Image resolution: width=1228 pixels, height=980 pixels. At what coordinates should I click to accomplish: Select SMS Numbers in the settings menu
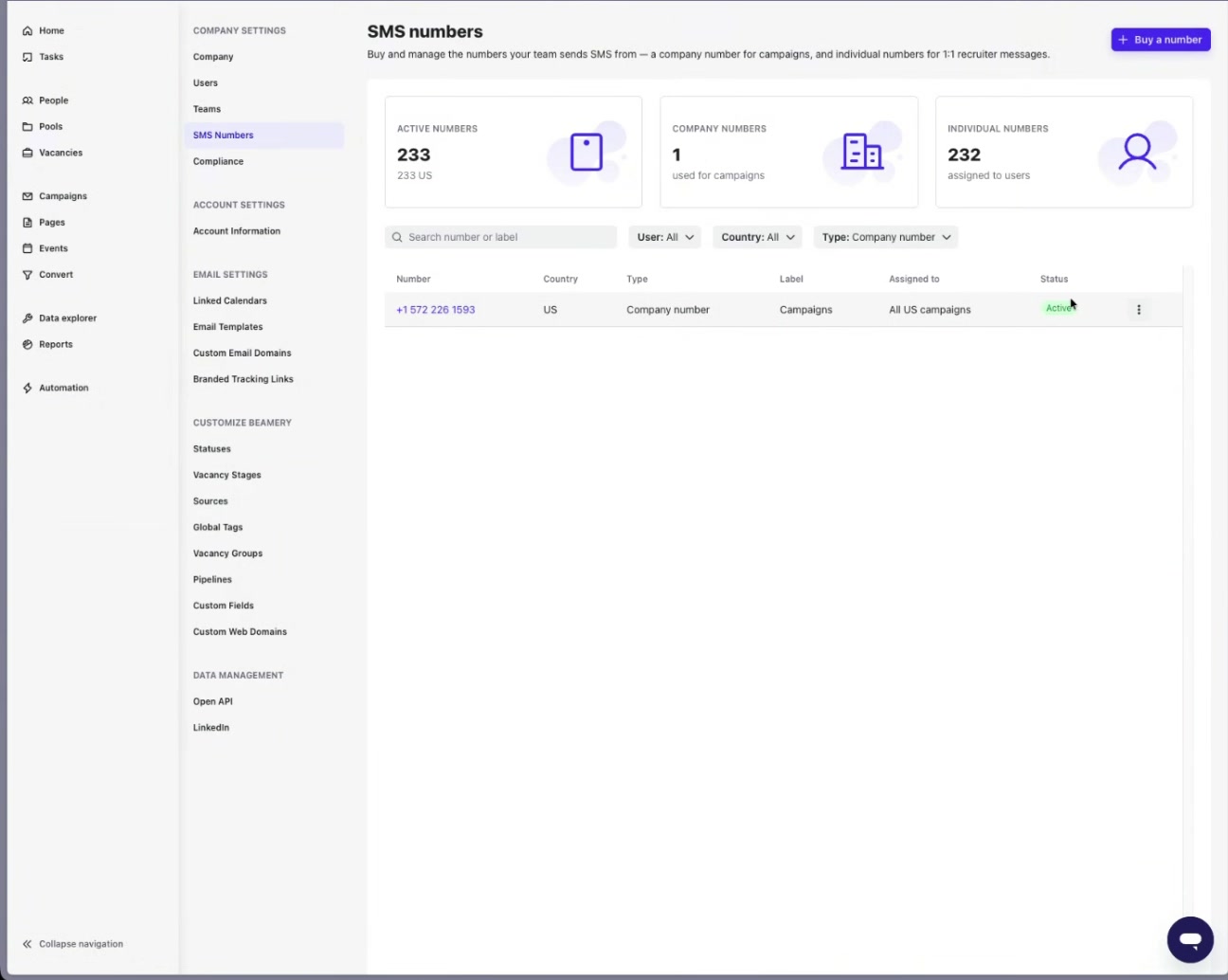(264, 136)
